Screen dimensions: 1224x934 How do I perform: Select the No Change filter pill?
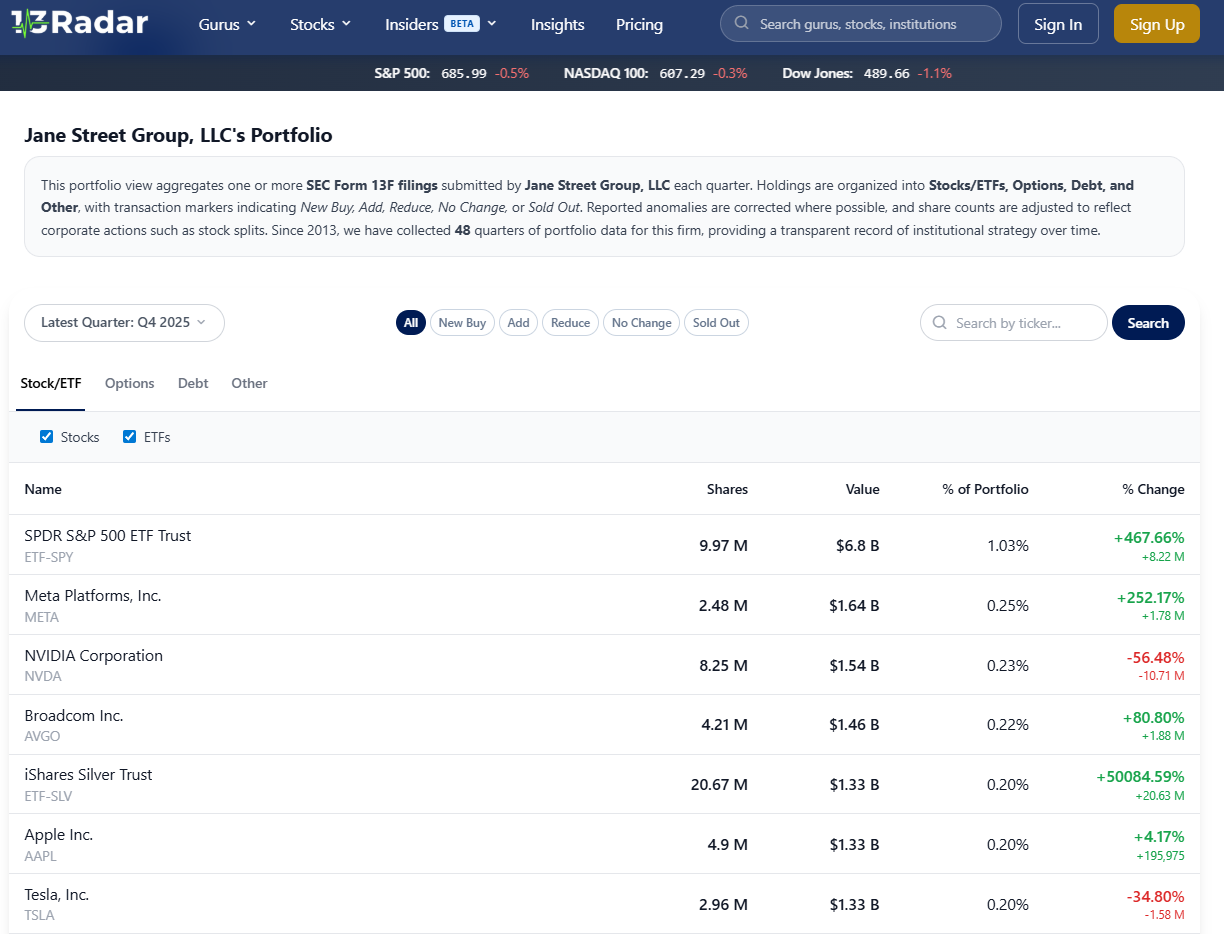[641, 323]
